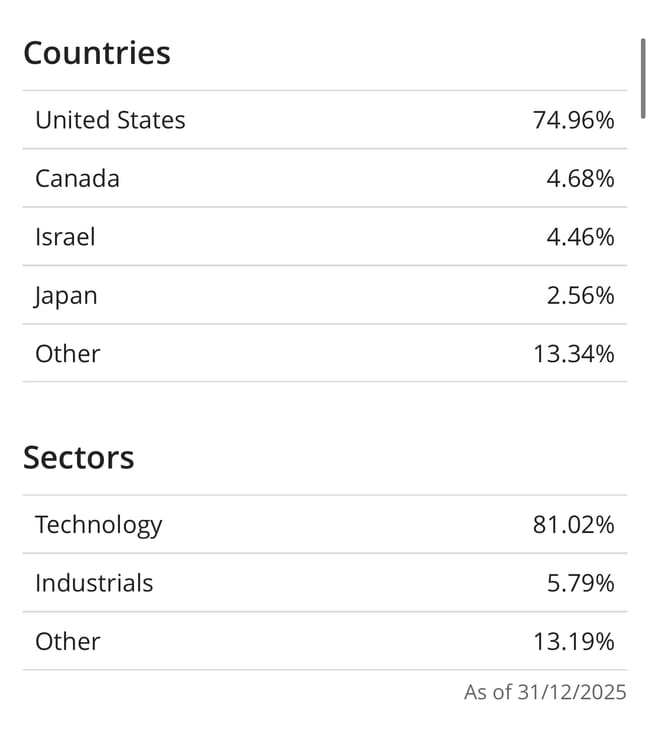Select the Canada row label
Screen dimensions: 650x735
click(77, 179)
